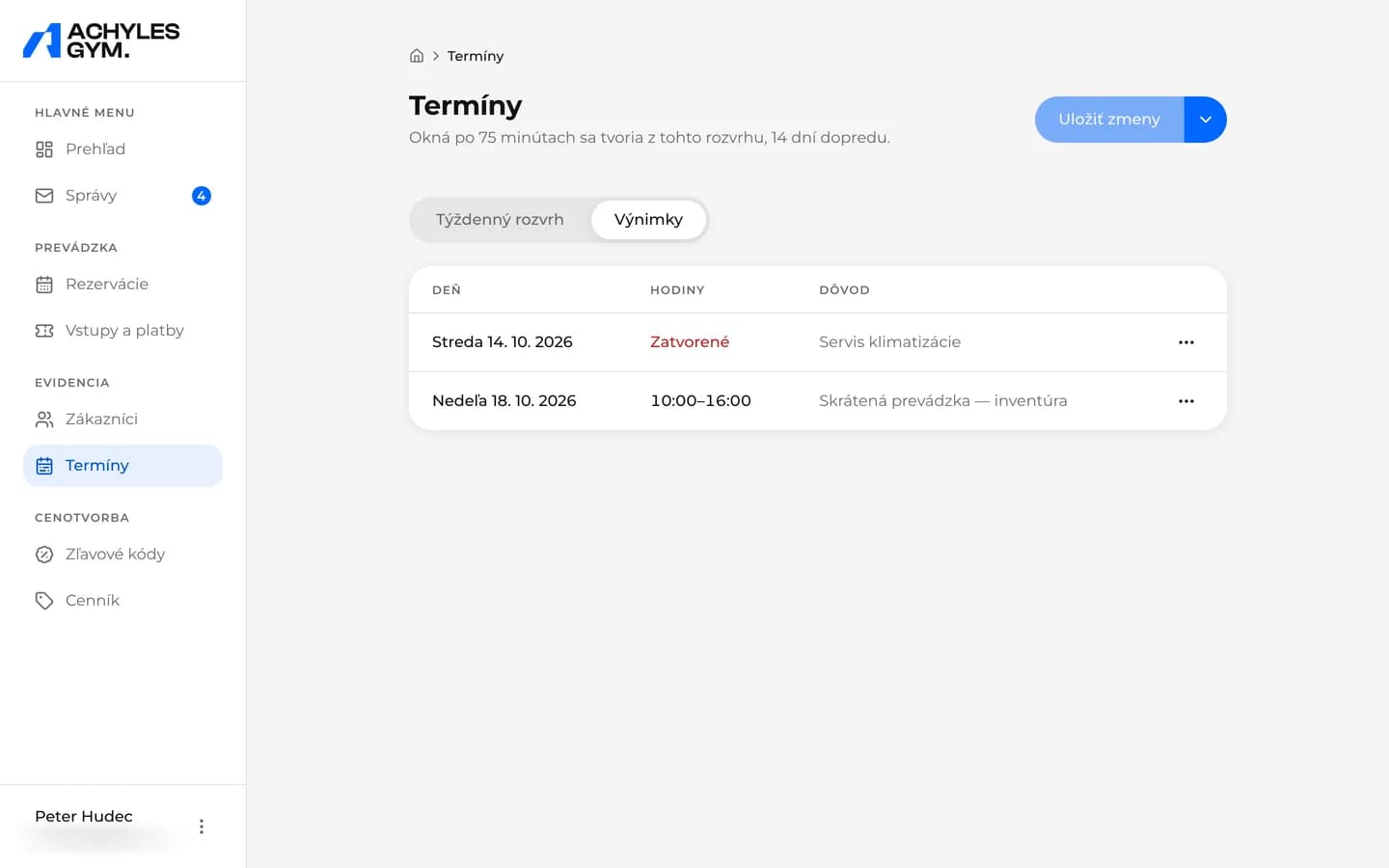Image resolution: width=1389 pixels, height=868 pixels.
Task: Open Správy in the sidebar
Action: 123,196
